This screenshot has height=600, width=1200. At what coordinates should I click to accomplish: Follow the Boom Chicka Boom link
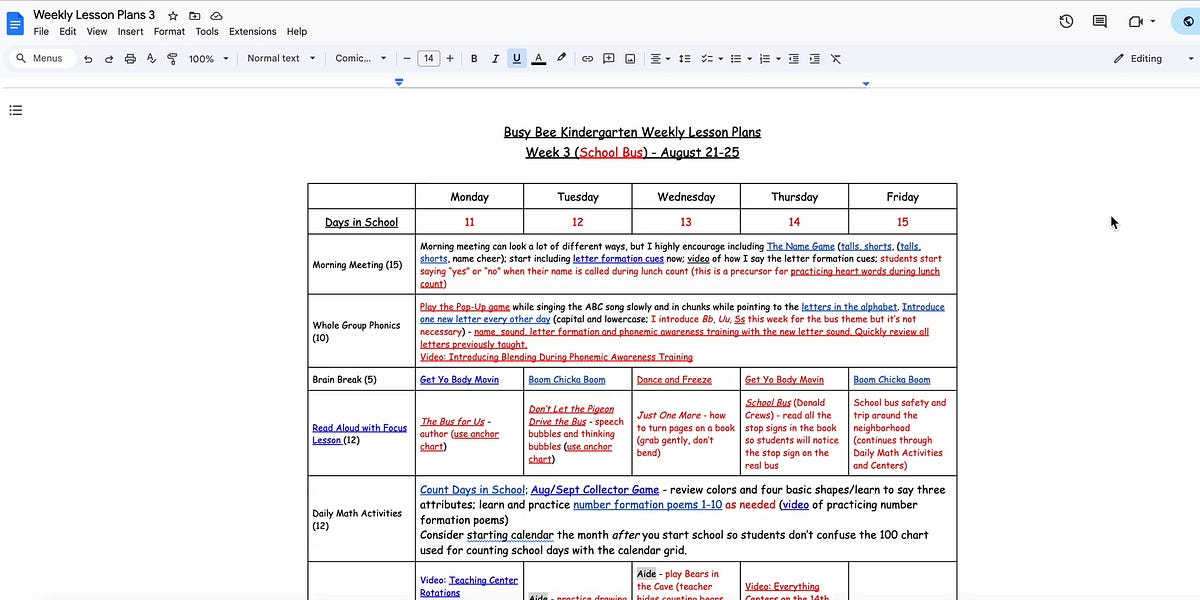[x=567, y=379]
